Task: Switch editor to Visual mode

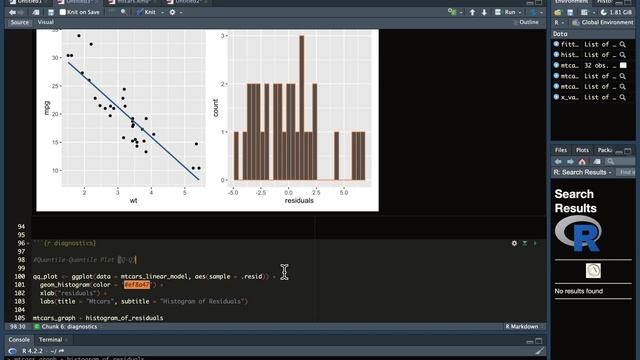Action: (x=46, y=22)
